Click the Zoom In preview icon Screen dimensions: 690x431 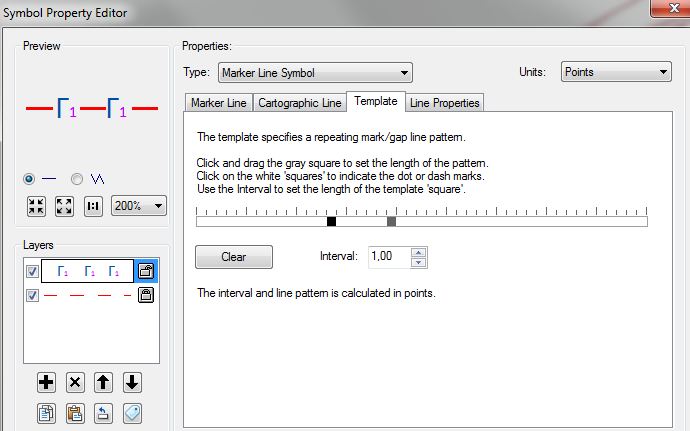point(36,206)
